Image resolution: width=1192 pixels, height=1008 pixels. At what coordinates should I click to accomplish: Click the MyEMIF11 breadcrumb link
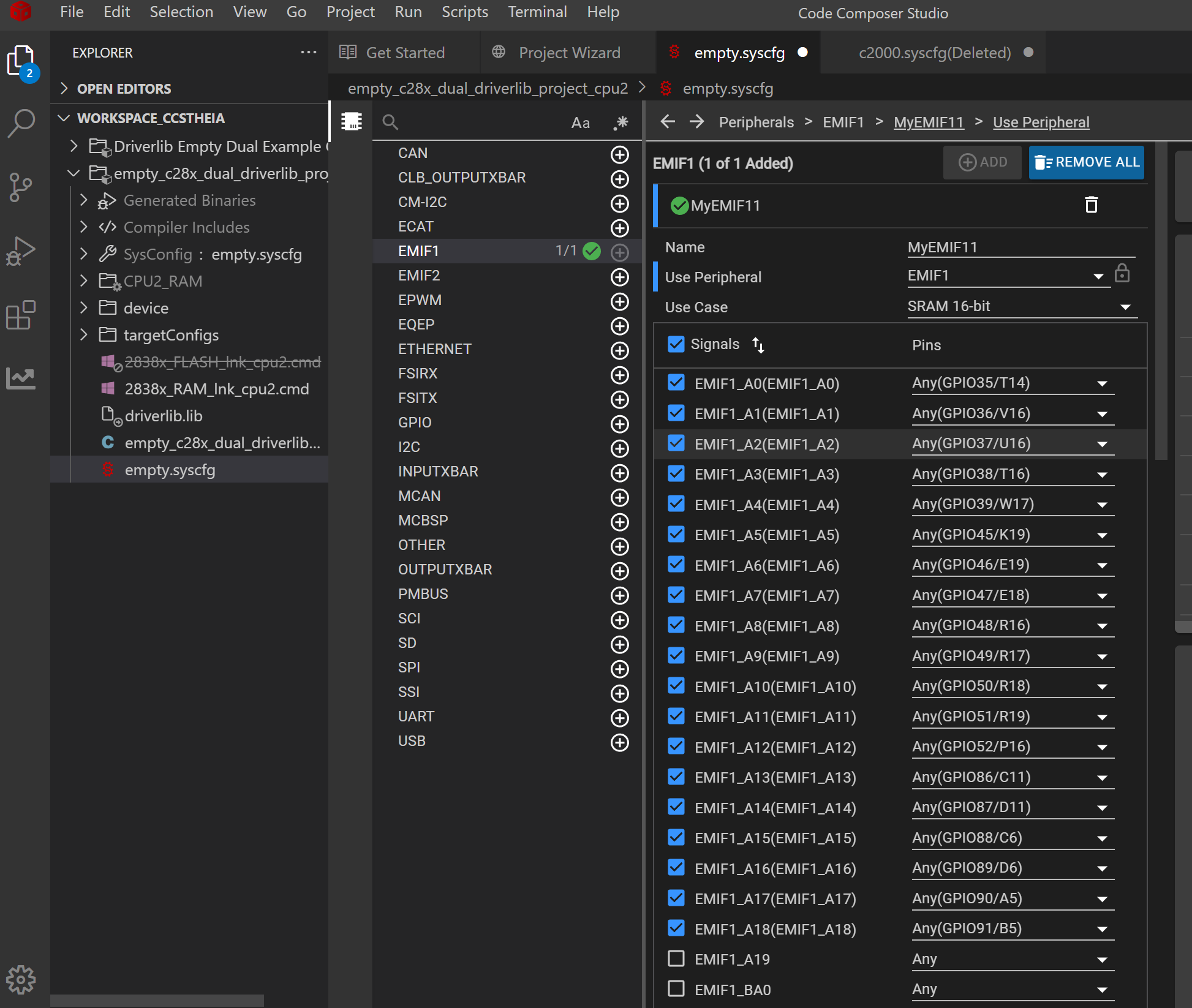pyautogui.click(x=928, y=122)
